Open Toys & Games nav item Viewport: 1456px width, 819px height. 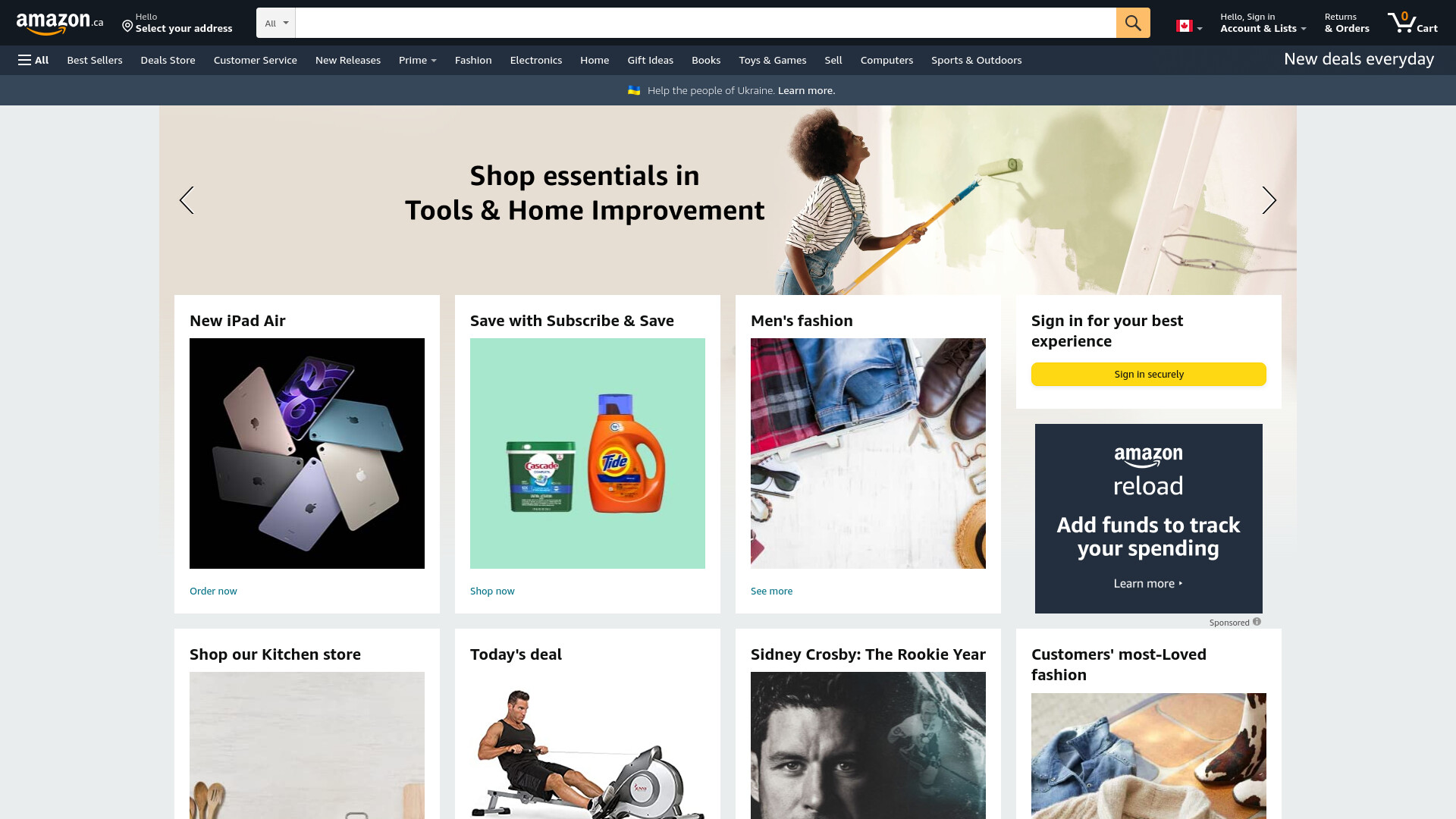(773, 60)
